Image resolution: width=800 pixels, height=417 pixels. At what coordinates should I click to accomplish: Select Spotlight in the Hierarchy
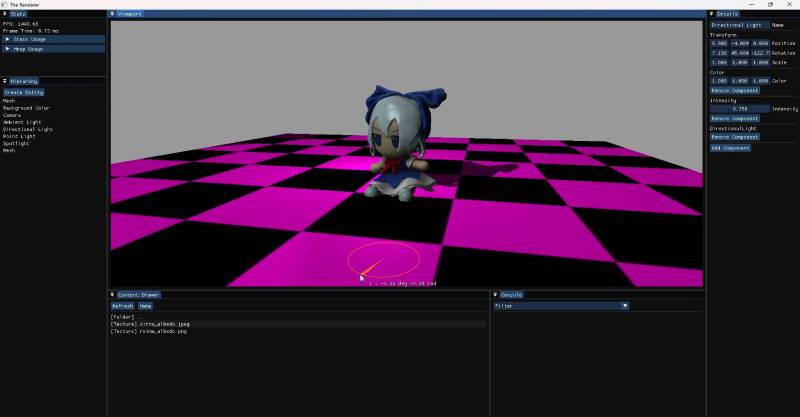coord(16,143)
